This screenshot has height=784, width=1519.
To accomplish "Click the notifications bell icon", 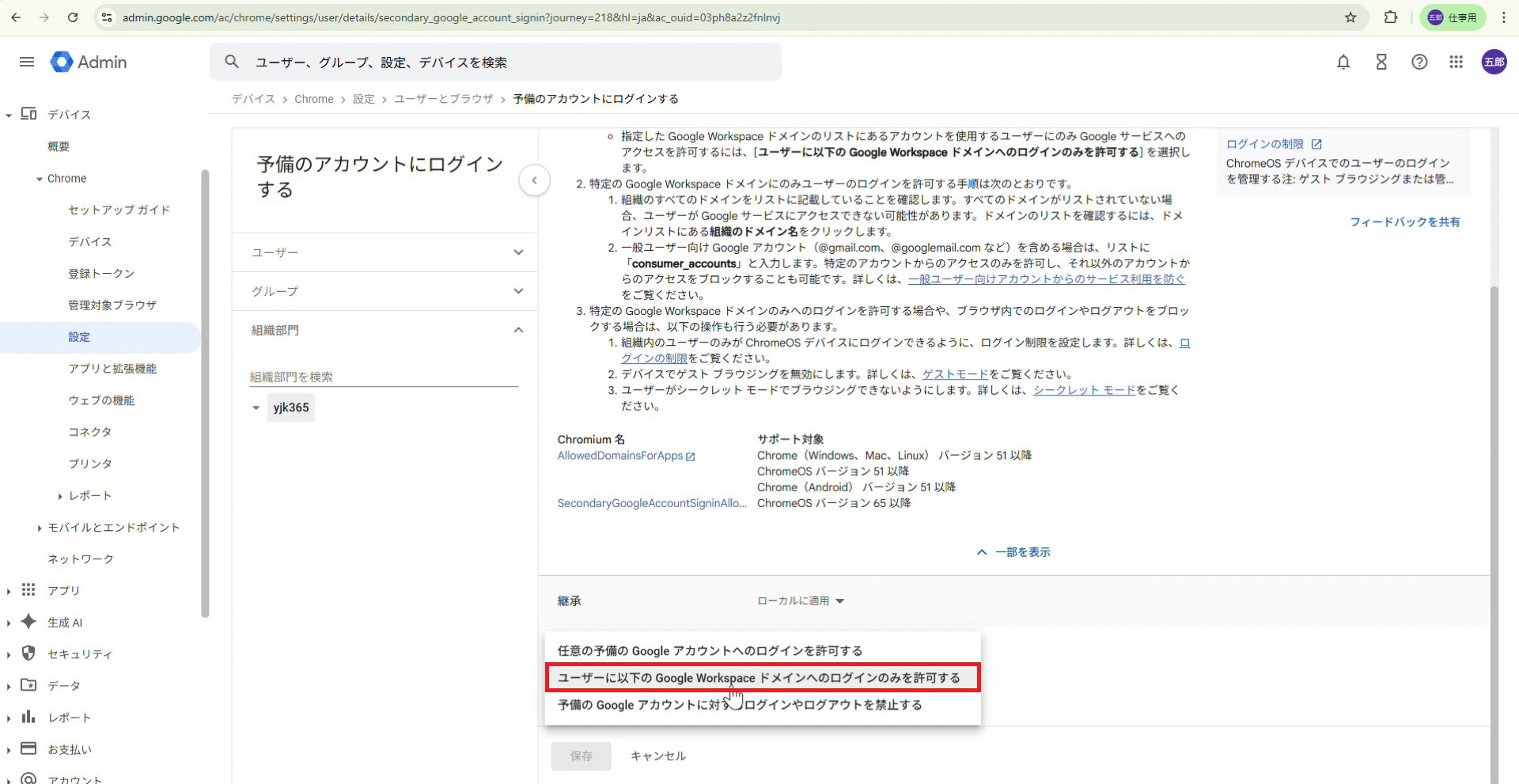I will 1343,62.
